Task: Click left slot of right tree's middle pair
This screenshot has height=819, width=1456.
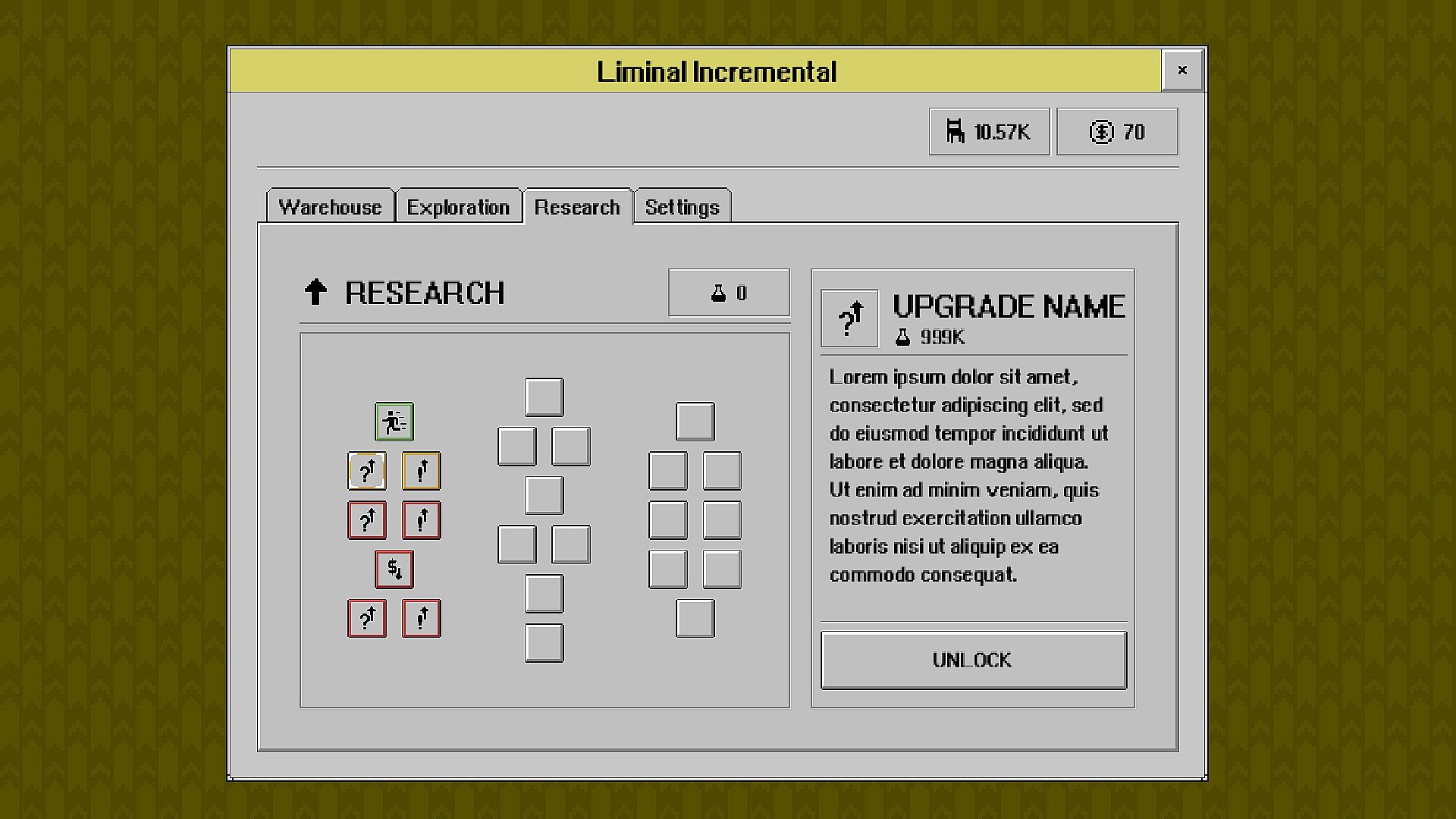Action: click(x=668, y=520)
